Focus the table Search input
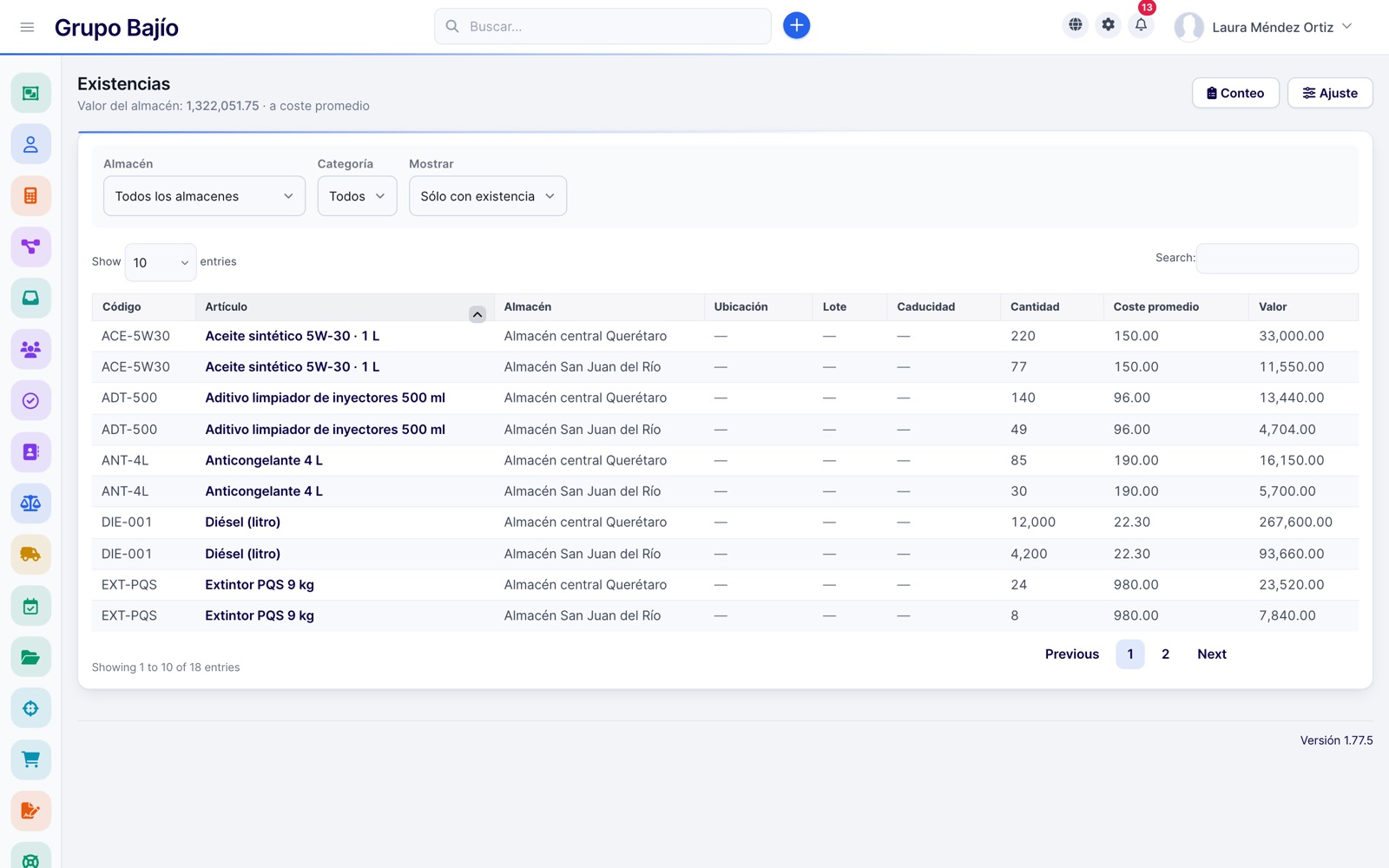Image resolution: width=1389 pixels, height=868 pixels. click(x=1277, y=259)
